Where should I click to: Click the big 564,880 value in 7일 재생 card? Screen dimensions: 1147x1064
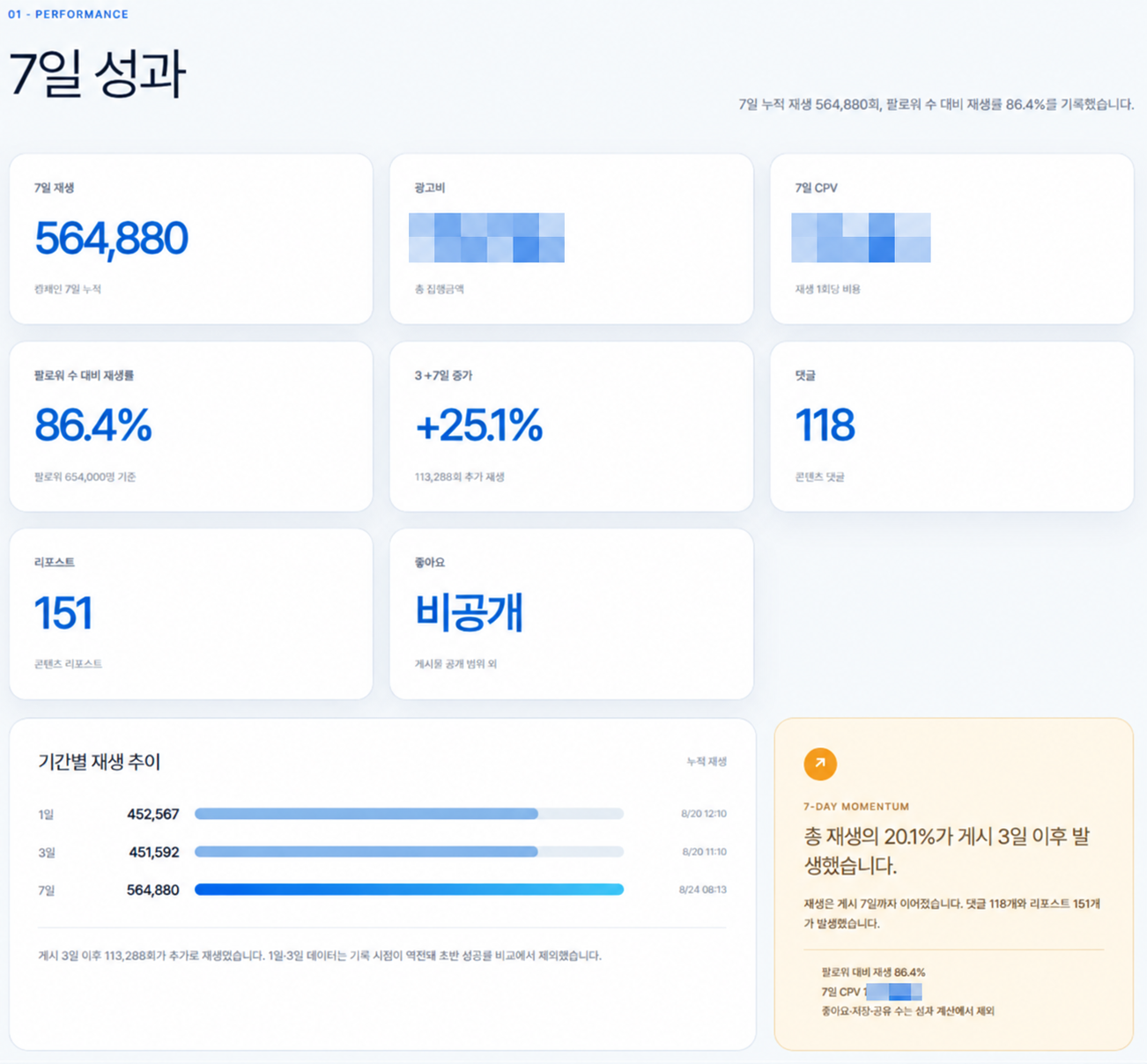(x=111, y=239)
